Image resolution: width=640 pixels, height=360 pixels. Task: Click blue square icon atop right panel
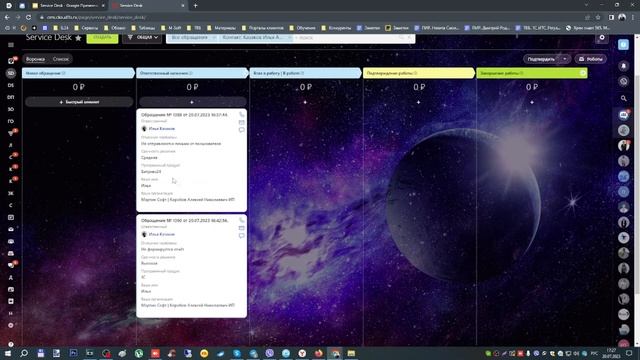pos(623,44)
